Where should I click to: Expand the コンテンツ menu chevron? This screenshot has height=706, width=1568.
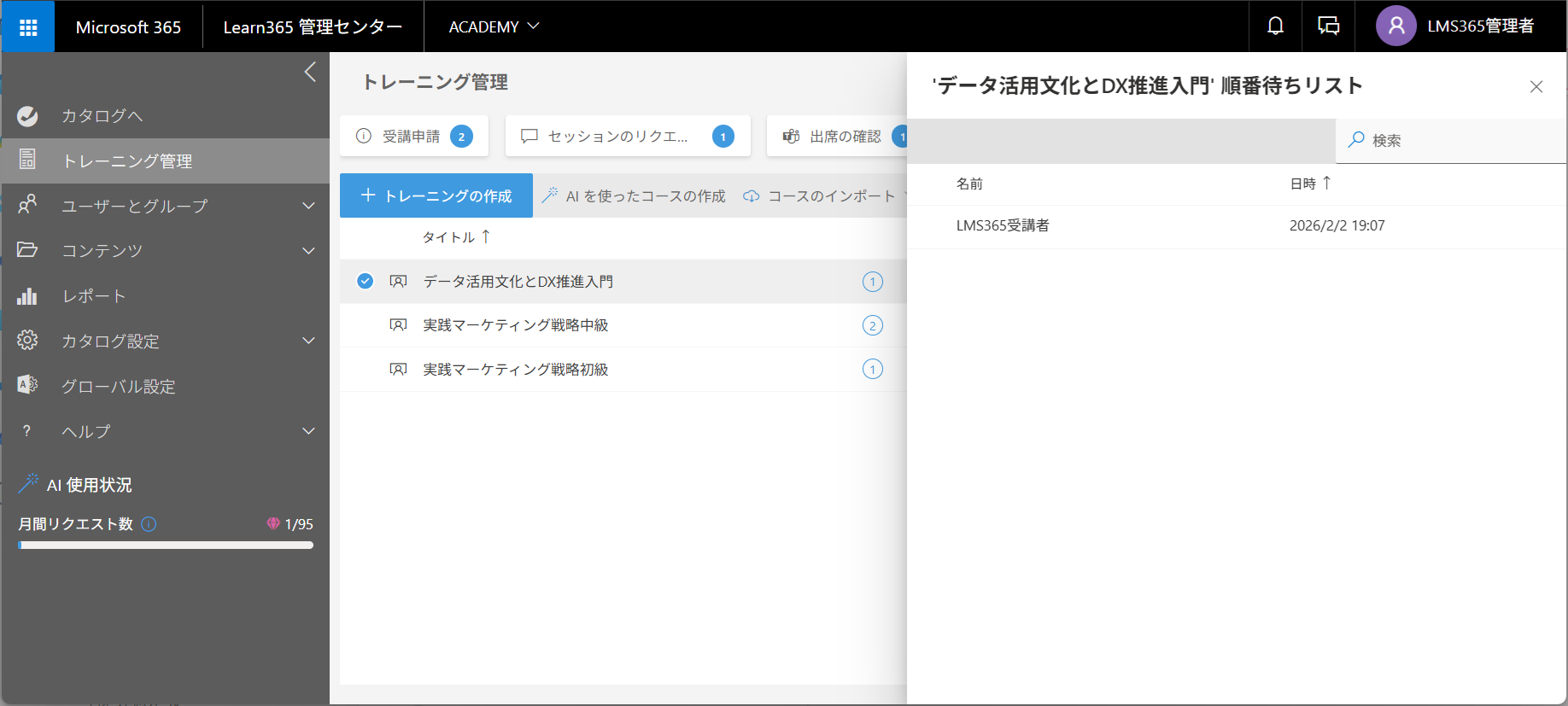309,251
